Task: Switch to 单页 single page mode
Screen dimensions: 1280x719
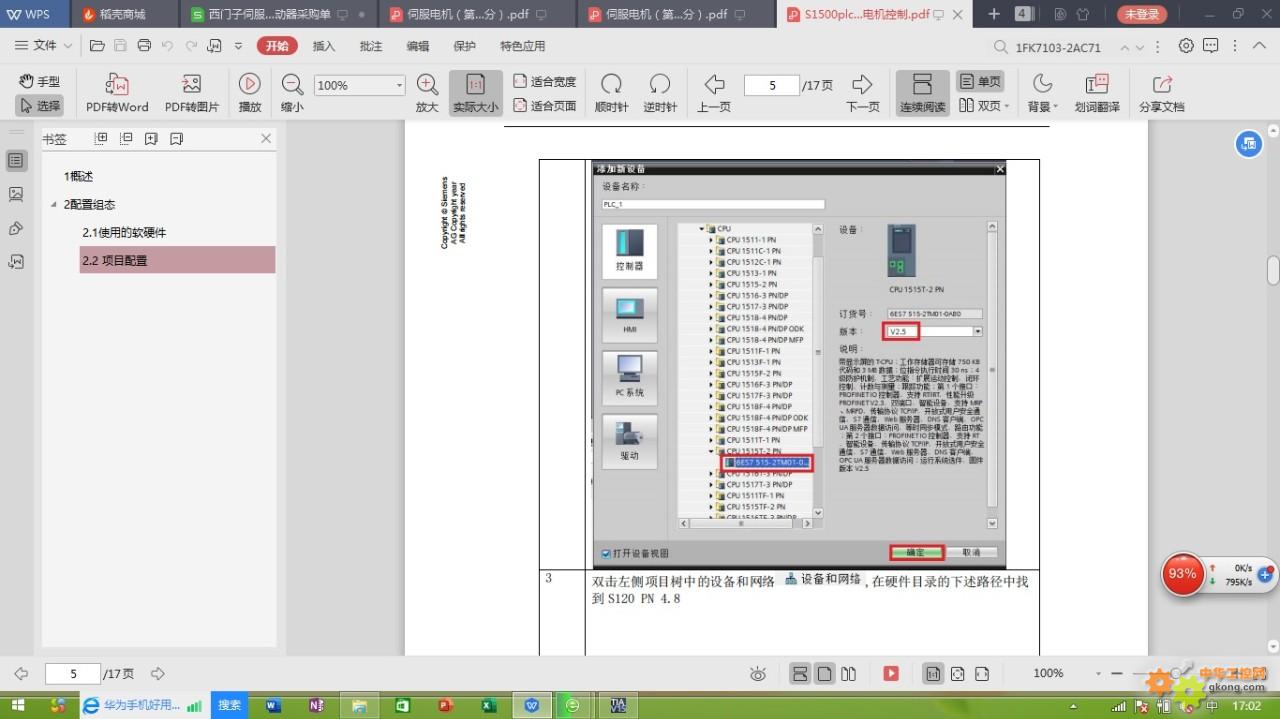Action: pyautogui.click(x=980, y=82)
